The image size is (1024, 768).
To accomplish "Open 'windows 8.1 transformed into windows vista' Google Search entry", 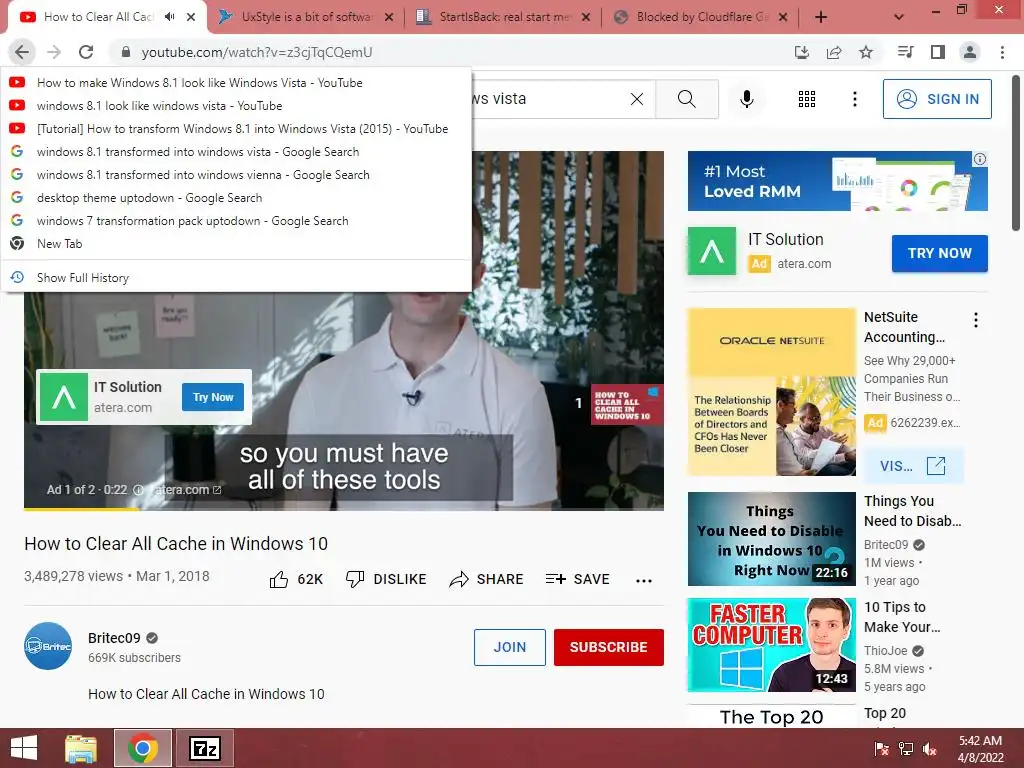I will coord(236,152).
